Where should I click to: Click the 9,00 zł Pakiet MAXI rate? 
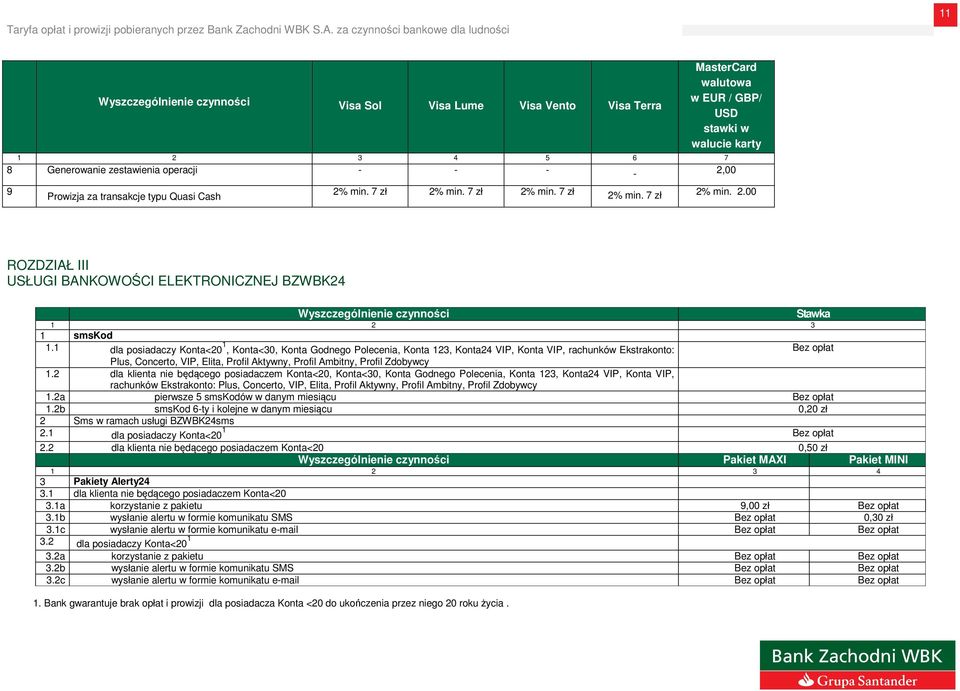[x=754, y=506]
